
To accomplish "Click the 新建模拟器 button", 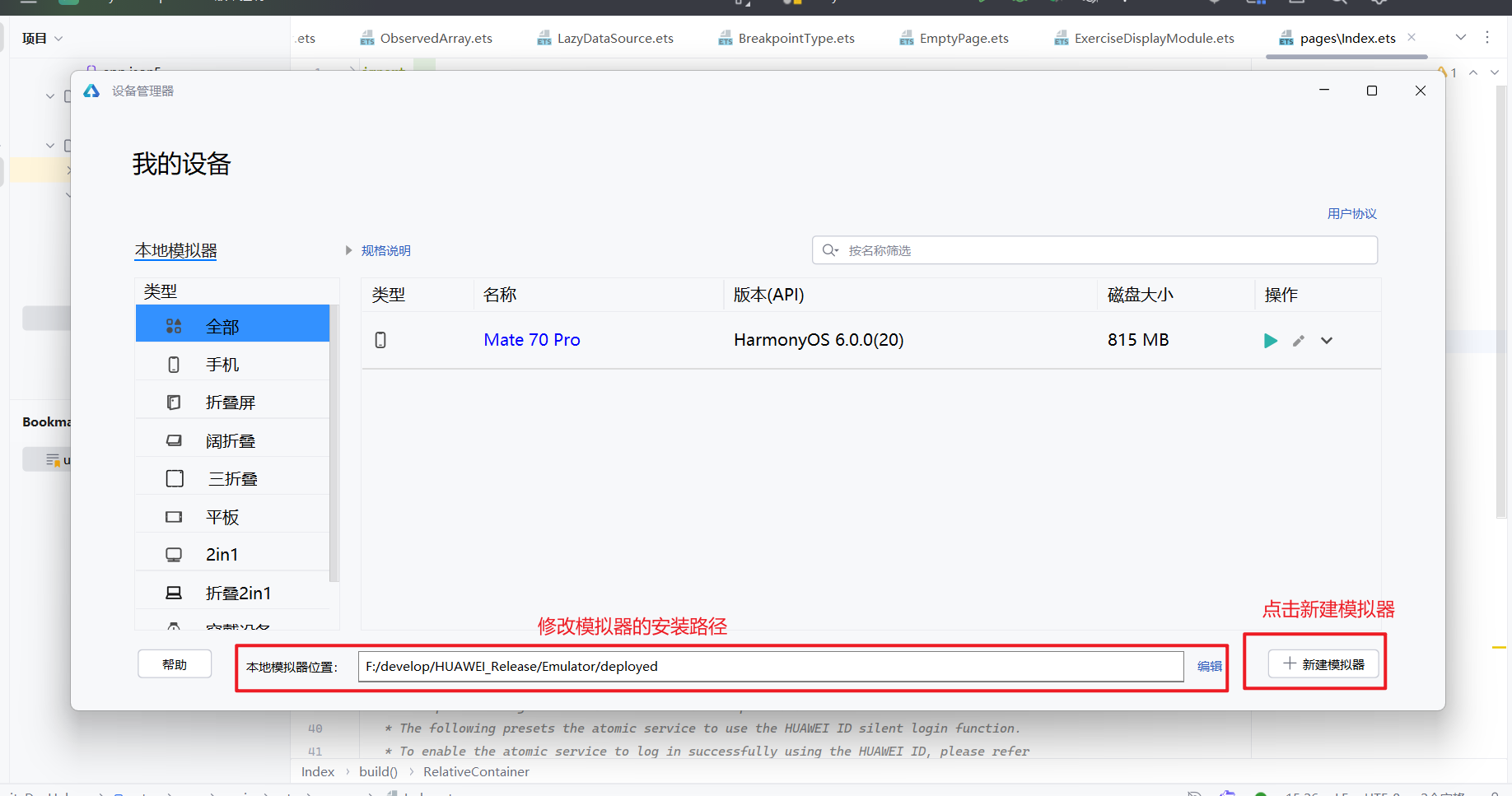I will pyautogui.click(x=1323, y=664).
